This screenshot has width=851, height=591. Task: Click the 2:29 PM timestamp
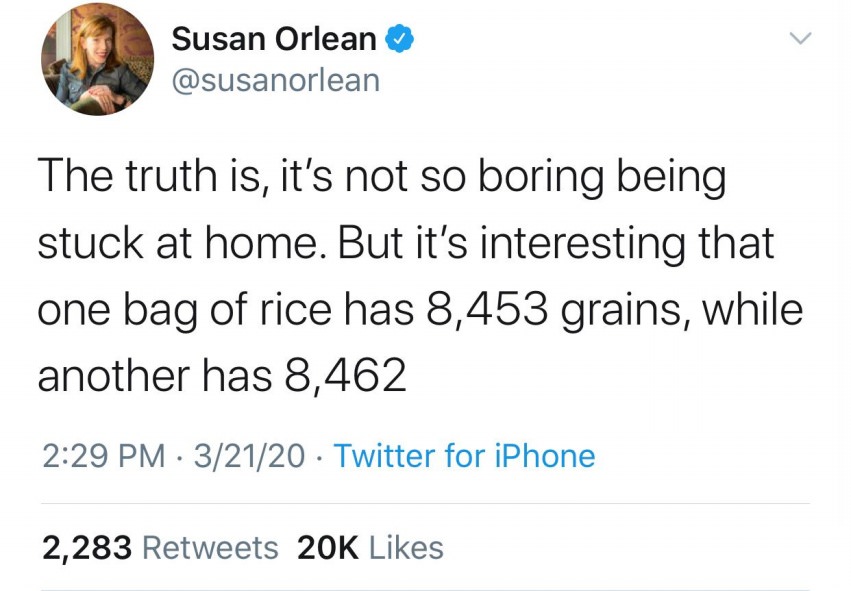coord(104,455)
